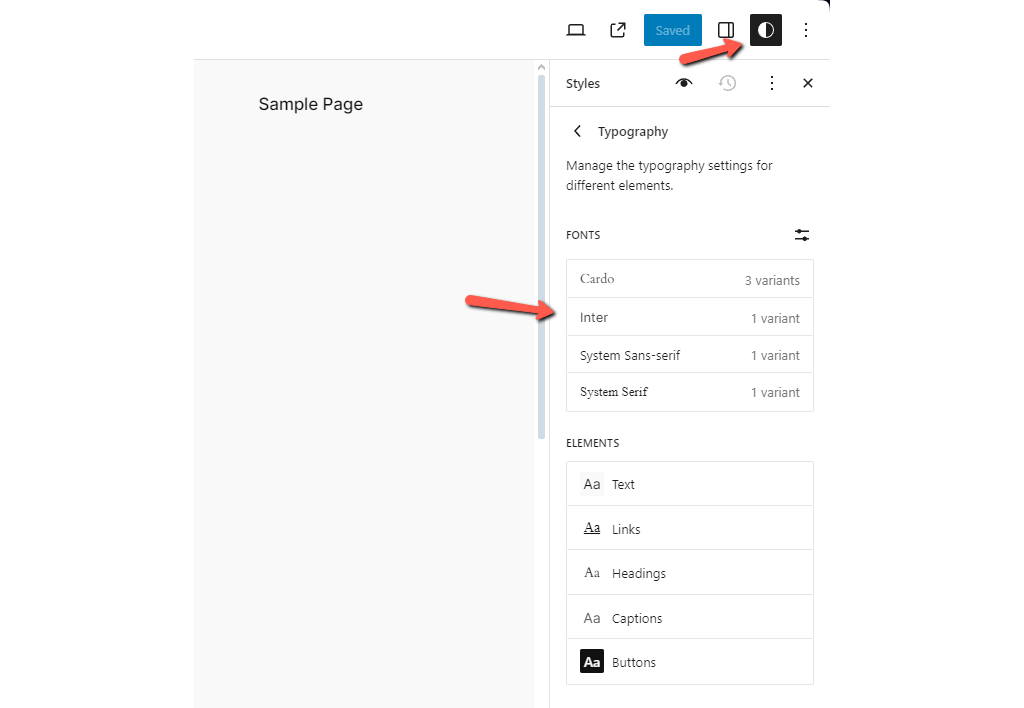Screen dimensions: 1024x708
Task: Toggle the Styles half-circle icon
Action: point(766,30)
